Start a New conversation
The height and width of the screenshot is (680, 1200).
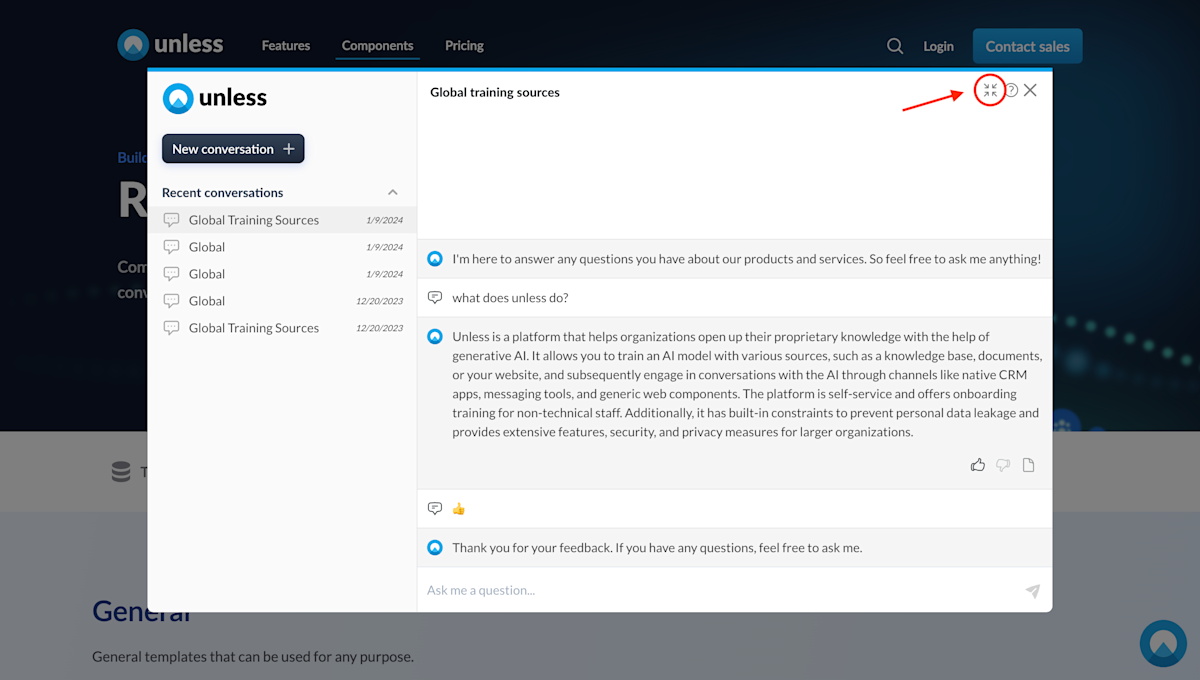pyautogui.click(x=232, y=147)
